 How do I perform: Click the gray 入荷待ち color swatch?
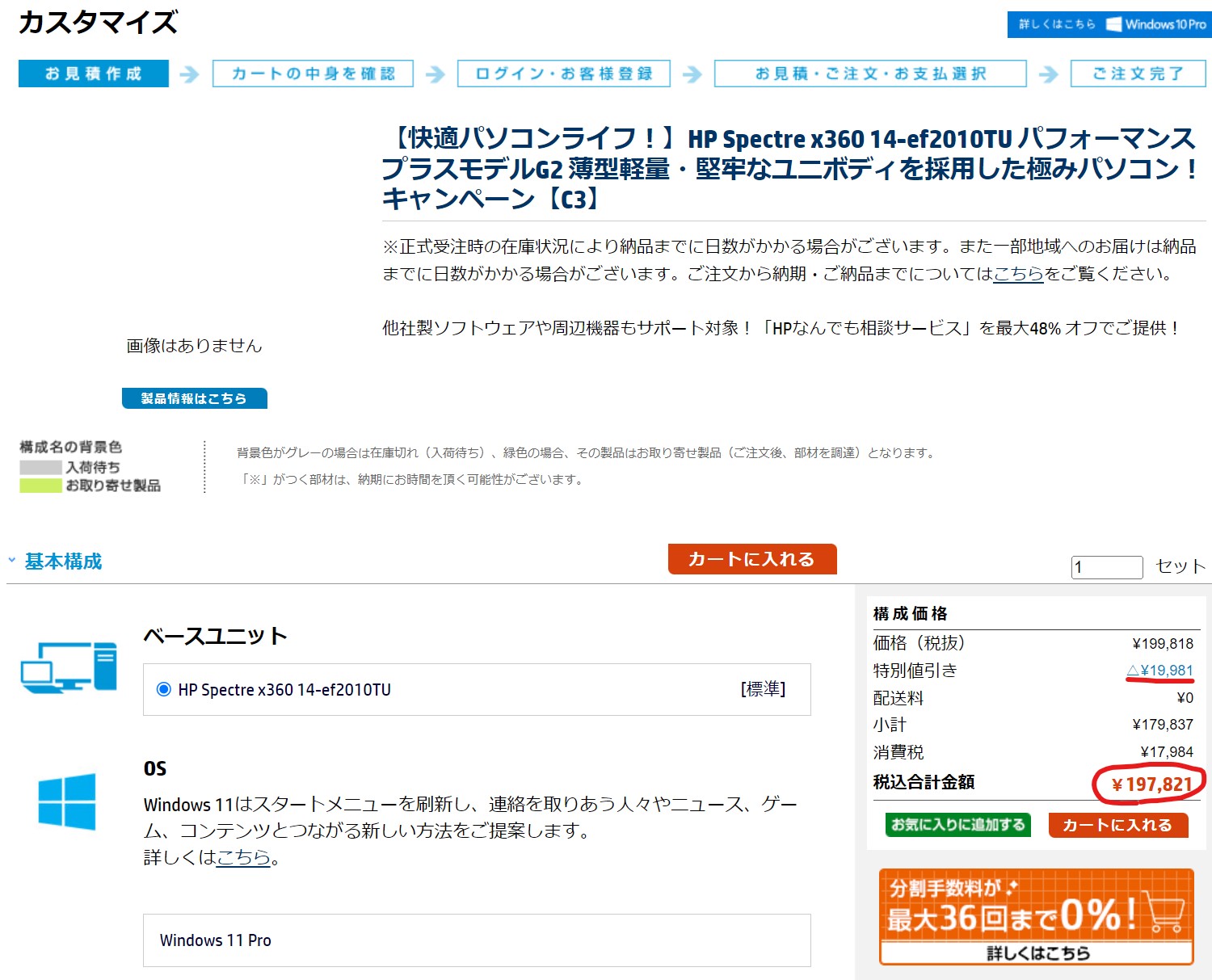(x=40, y=467)
